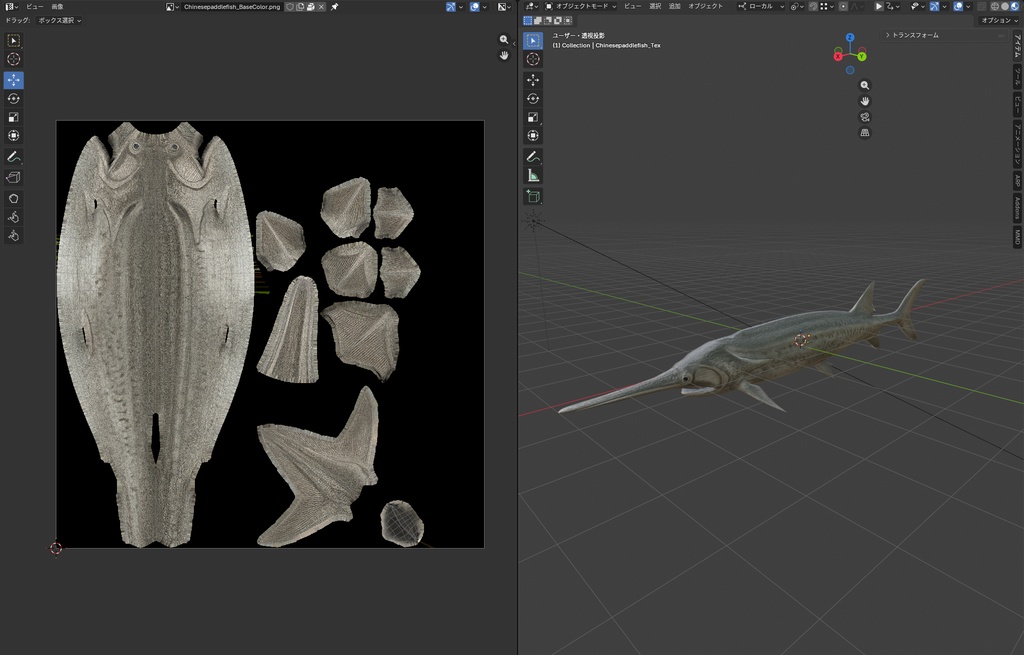Activate the Transform tool in image editor
The width and height of the screenshot is (1024, 655).
coord(13,136)
